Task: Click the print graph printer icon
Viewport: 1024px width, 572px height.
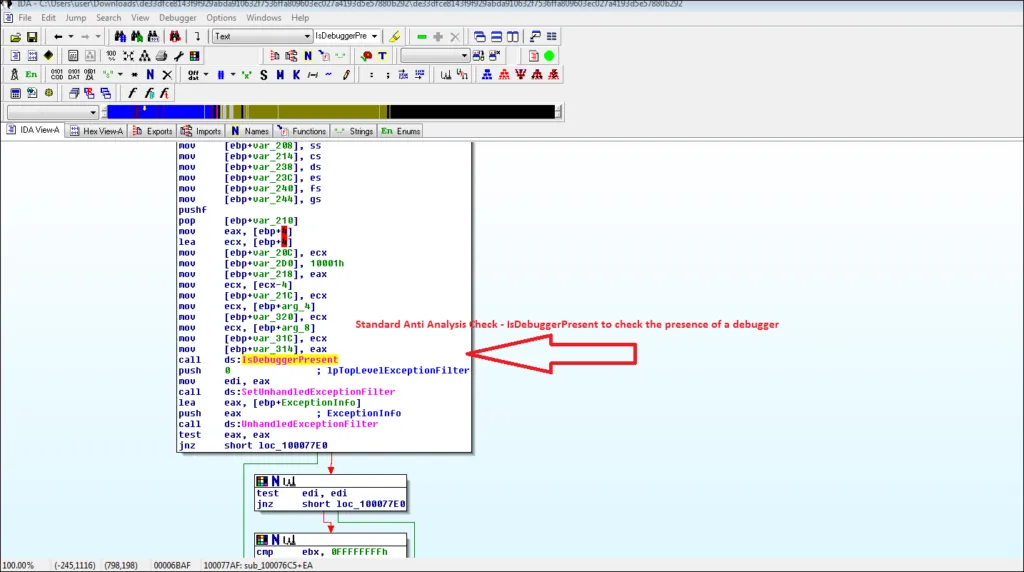Action: (161, 56)
